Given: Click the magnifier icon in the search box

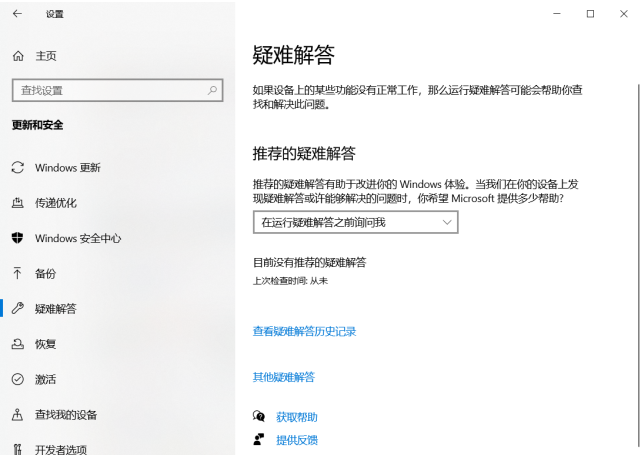Looking at the screenshot, I should [x=212, y=90].
